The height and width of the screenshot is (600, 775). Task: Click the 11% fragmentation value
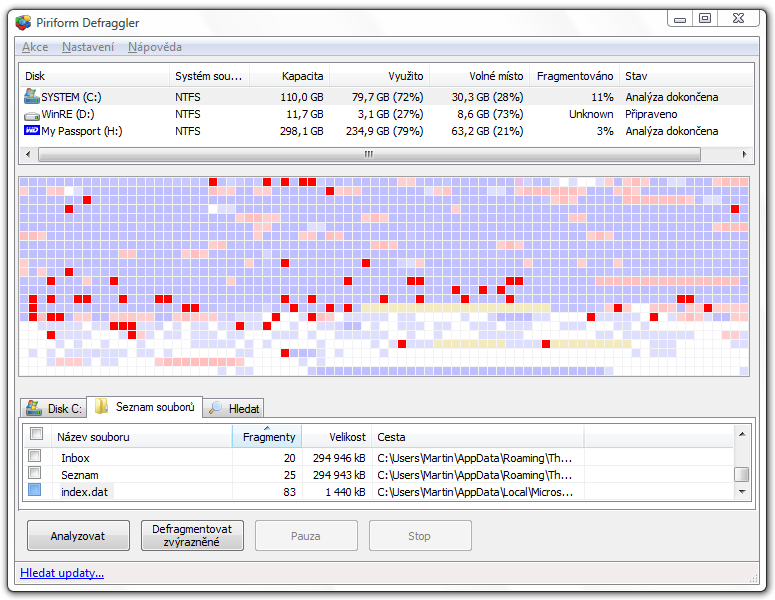pyautogui.click(x=602, y=97)
